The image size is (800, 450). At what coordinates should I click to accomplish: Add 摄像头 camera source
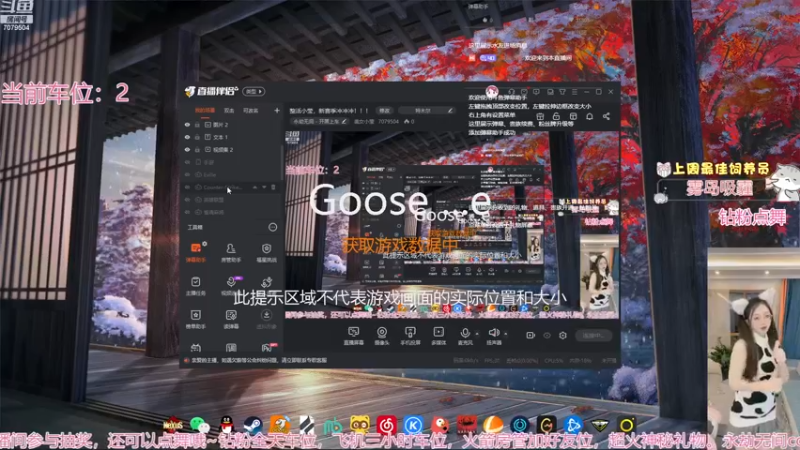click(382, 336)
